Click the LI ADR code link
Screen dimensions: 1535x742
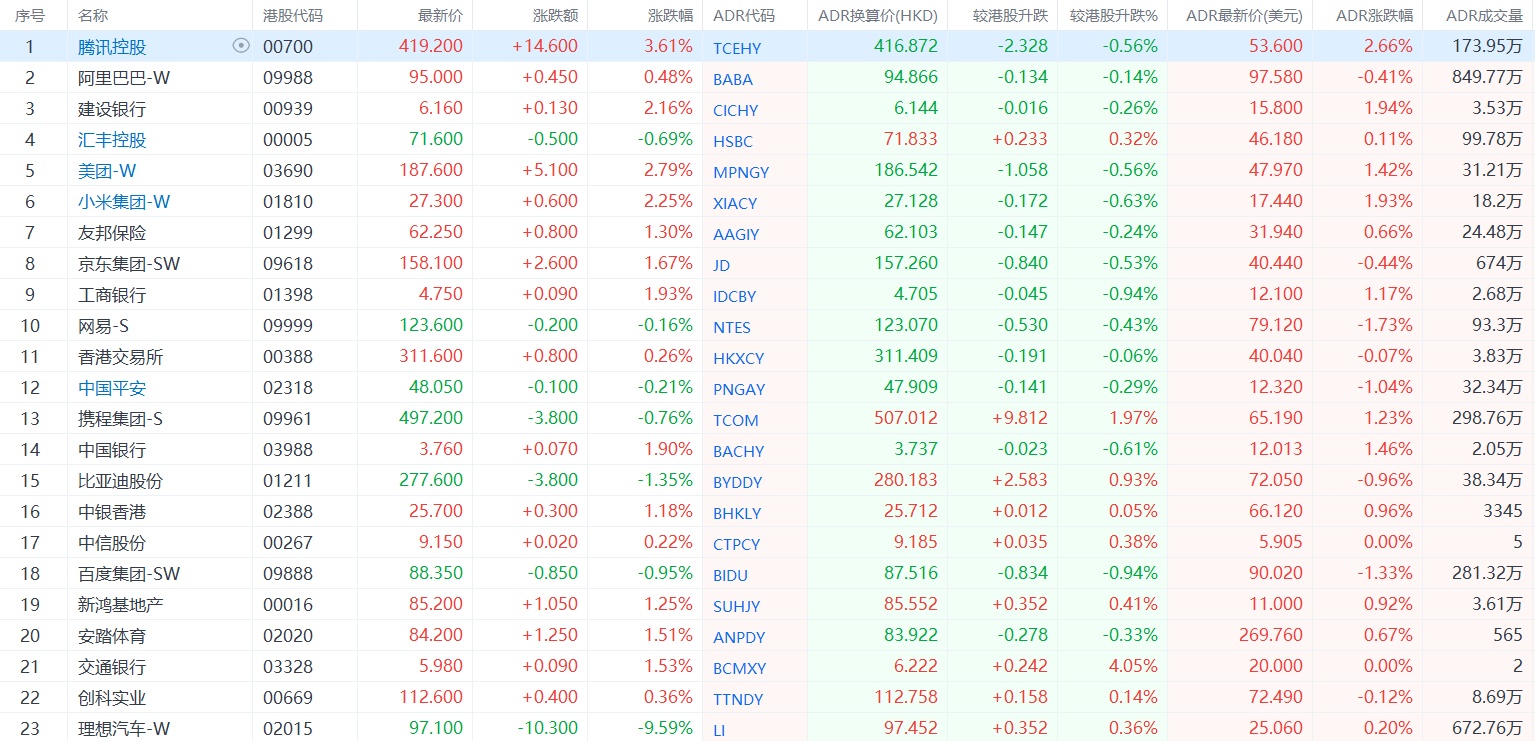coord(719,730)
